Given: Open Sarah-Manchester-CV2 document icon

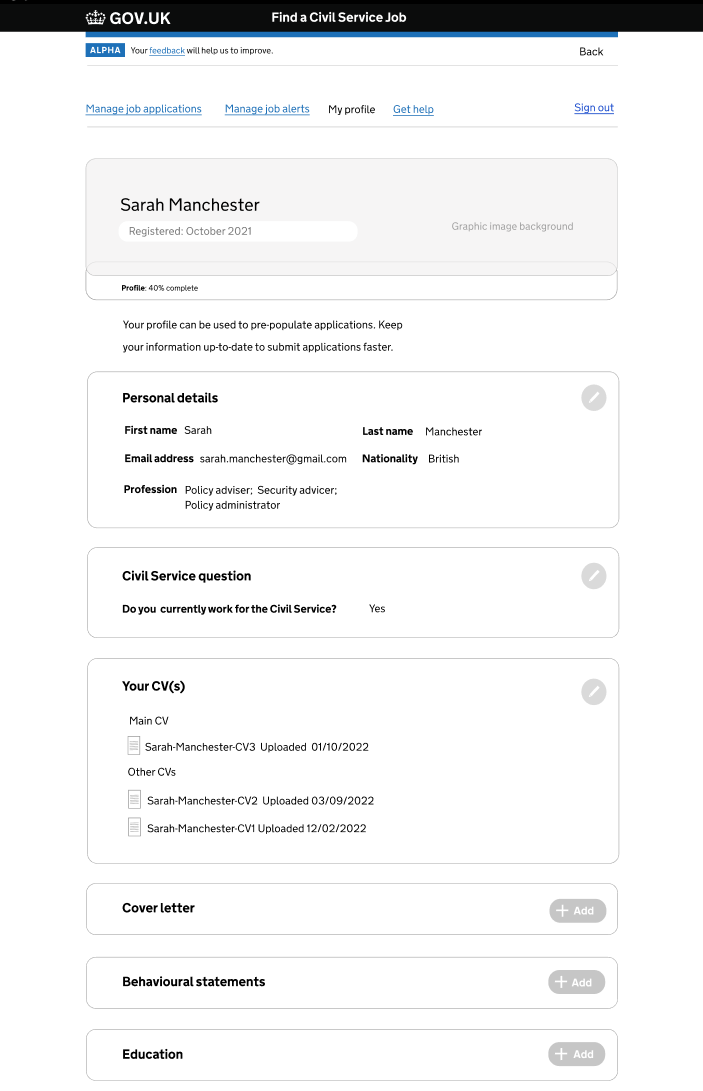Looking at the screenshot, I should 135,800.
